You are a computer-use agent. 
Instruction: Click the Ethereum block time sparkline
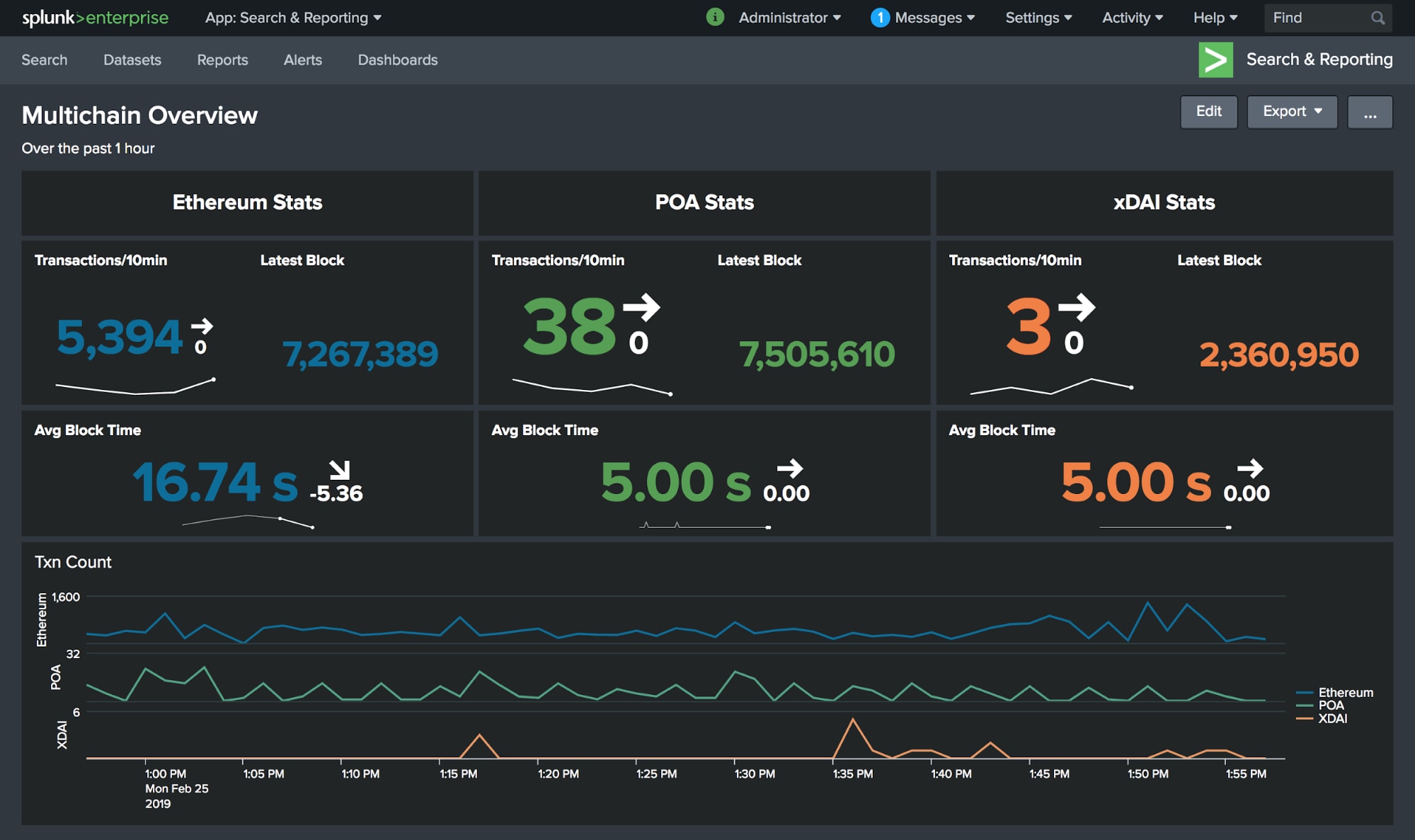248,522
